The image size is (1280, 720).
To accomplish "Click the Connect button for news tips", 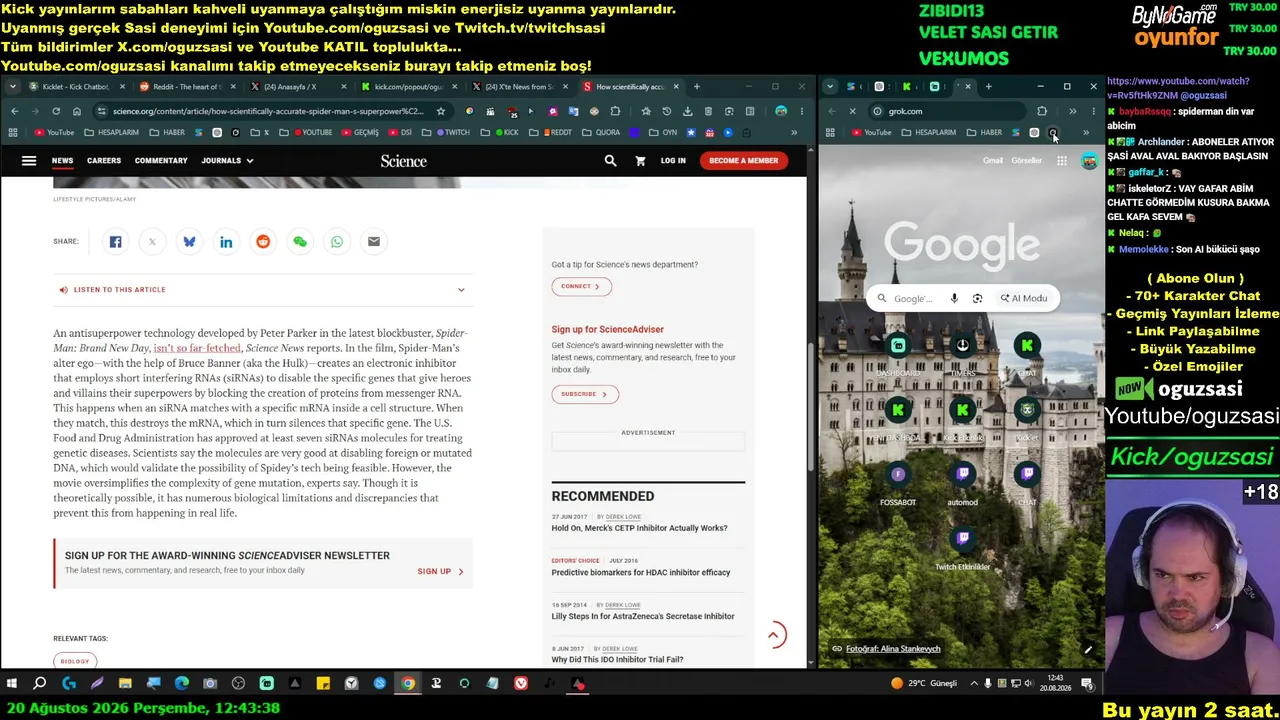I will coord(581,287).
